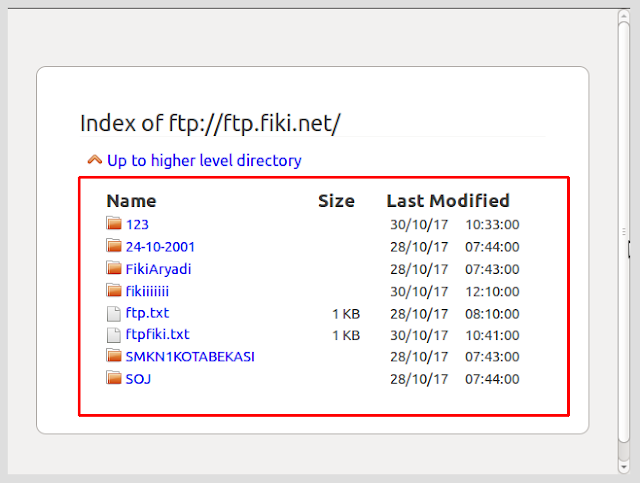Open the SOJ folder link
Screen dimensions: 640x483
[138, 378]
